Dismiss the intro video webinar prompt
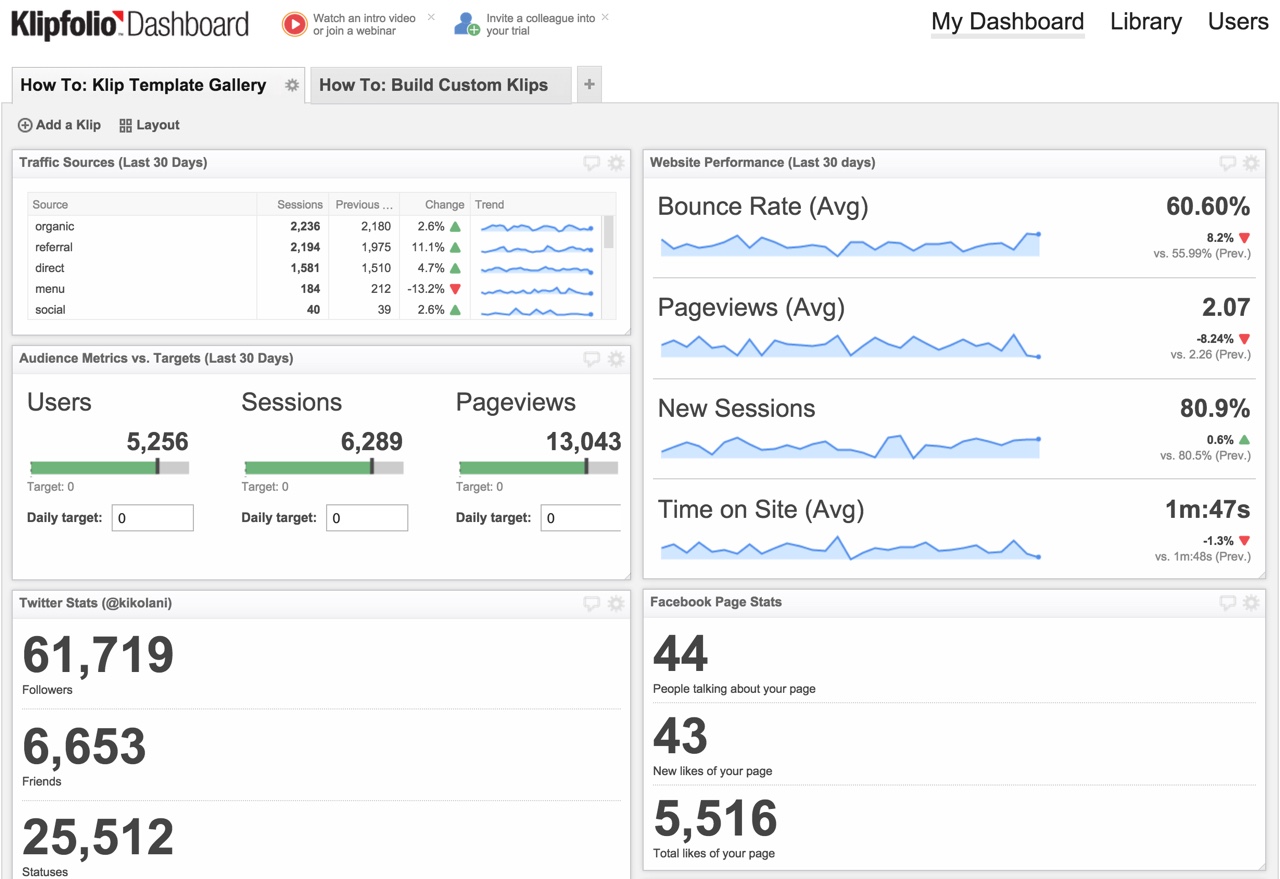The width and height of the screenshot is (1280, 879). click(431, 17)
